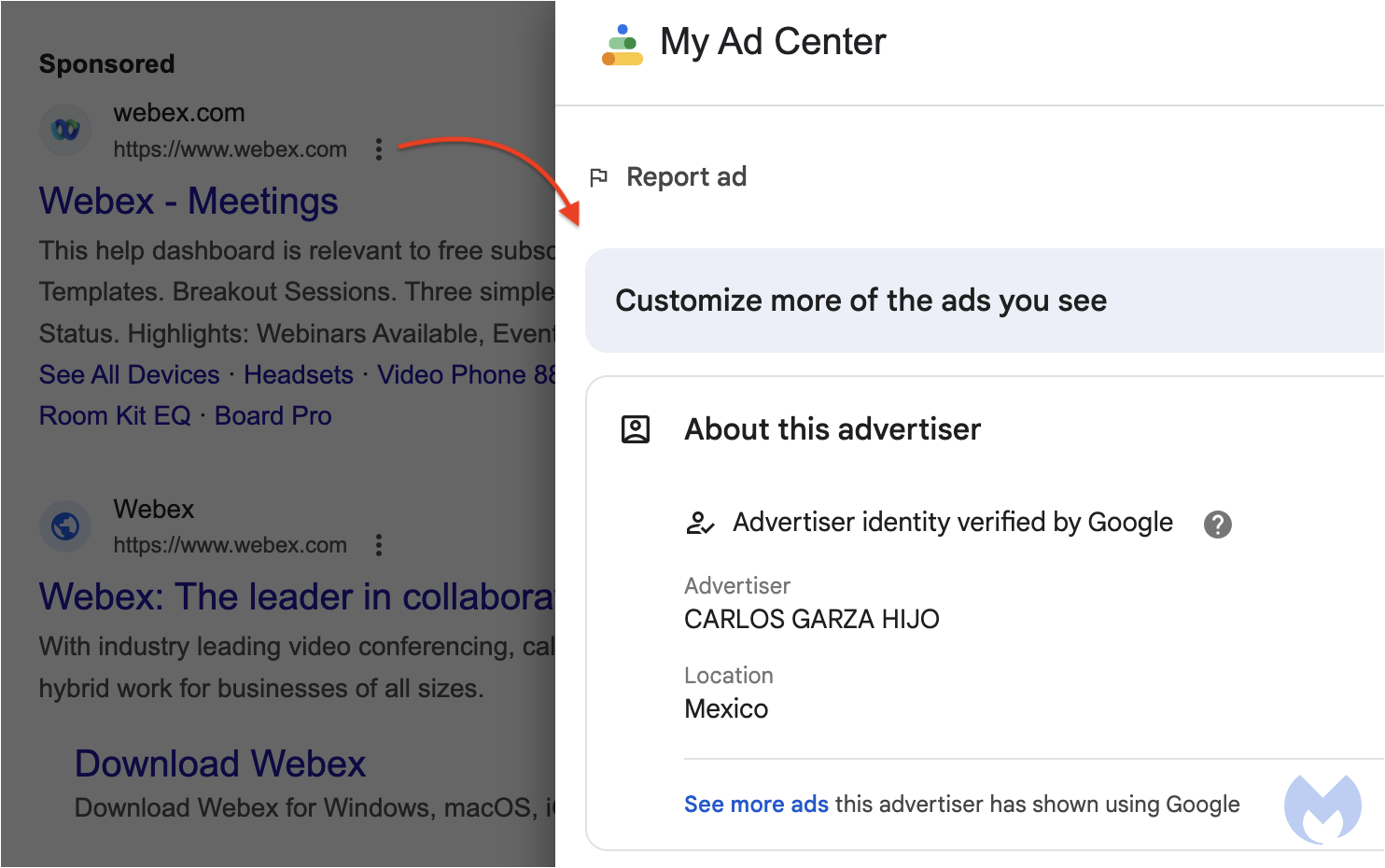Viewport: 1385px width, 868px height.
Task: Click the Report ad flag icon
Action: click(599, 176)
